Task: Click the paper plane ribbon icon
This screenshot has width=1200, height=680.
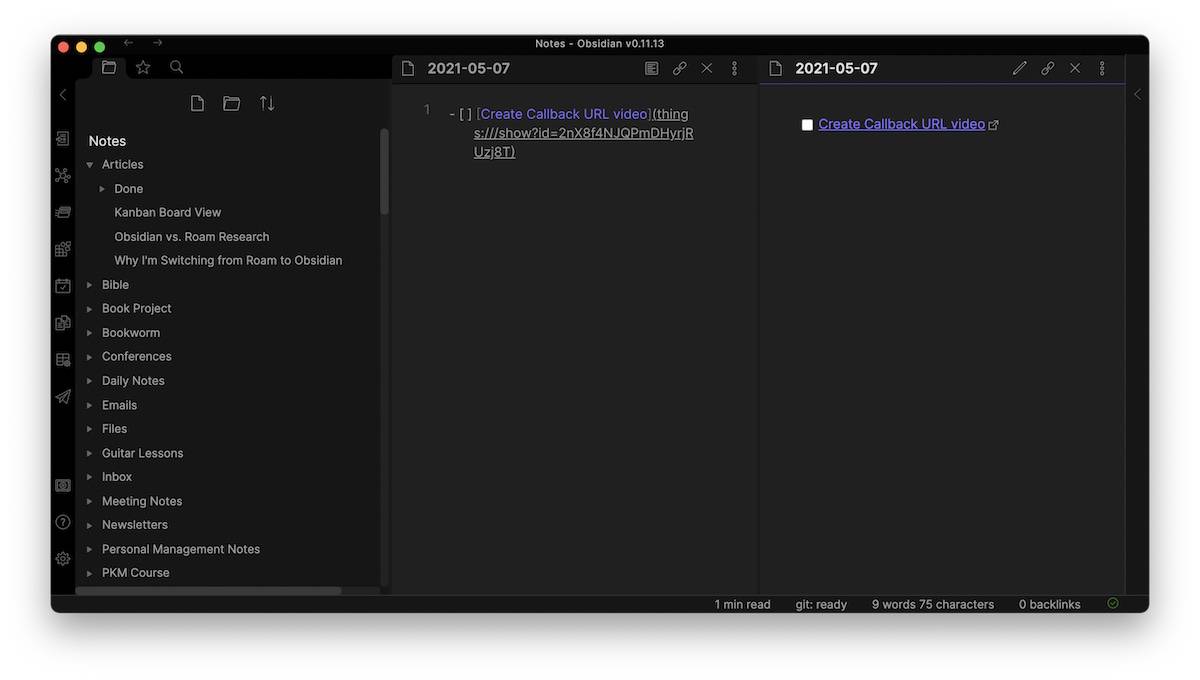Action: pos(63,397)
